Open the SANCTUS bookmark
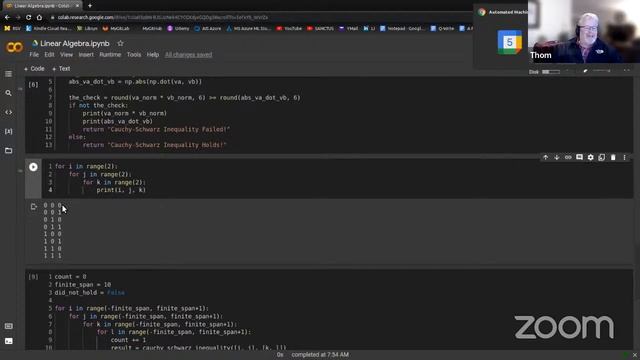 (320, 29)
